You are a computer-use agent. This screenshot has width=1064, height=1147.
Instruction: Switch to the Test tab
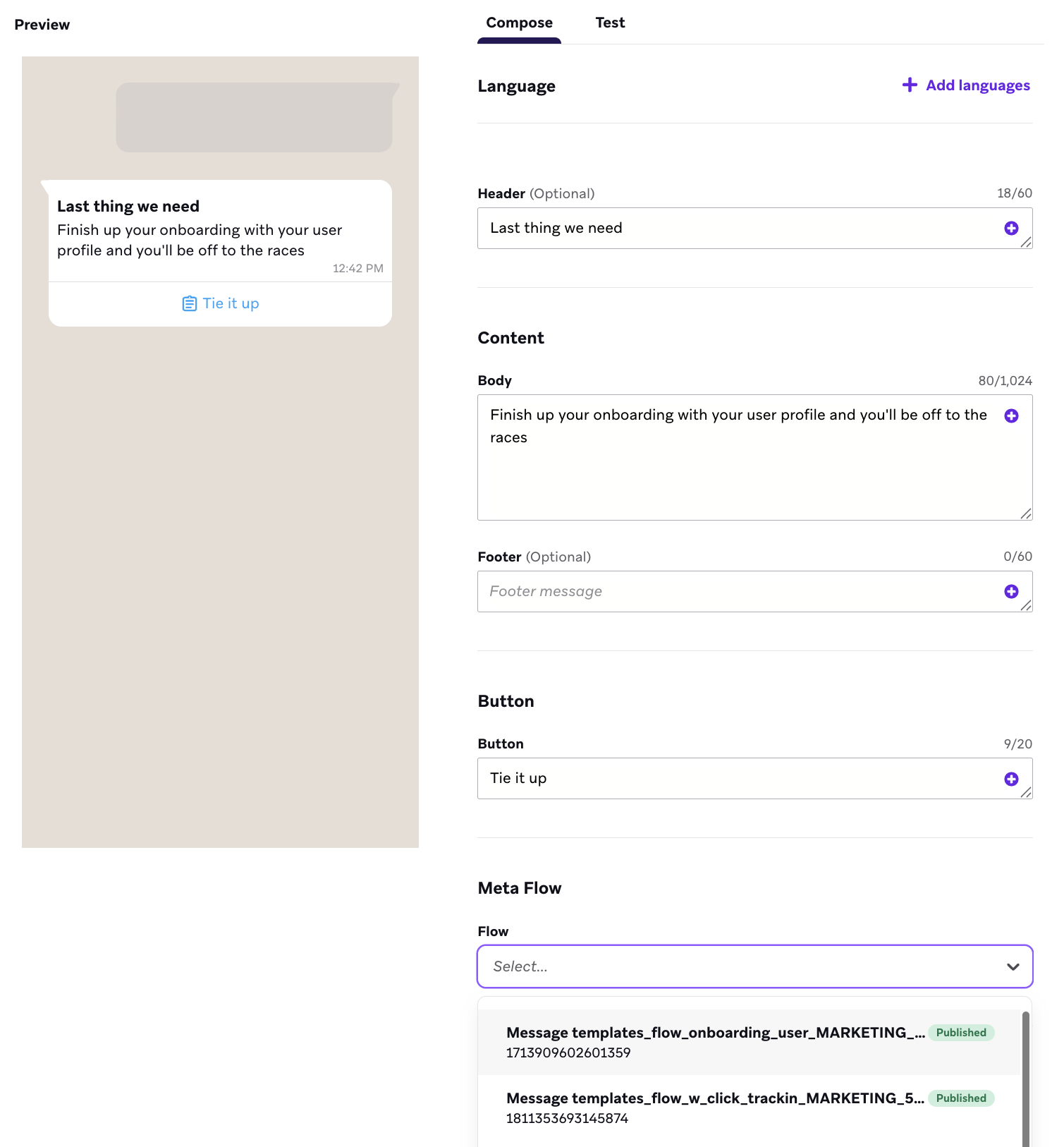pos(610,23)
